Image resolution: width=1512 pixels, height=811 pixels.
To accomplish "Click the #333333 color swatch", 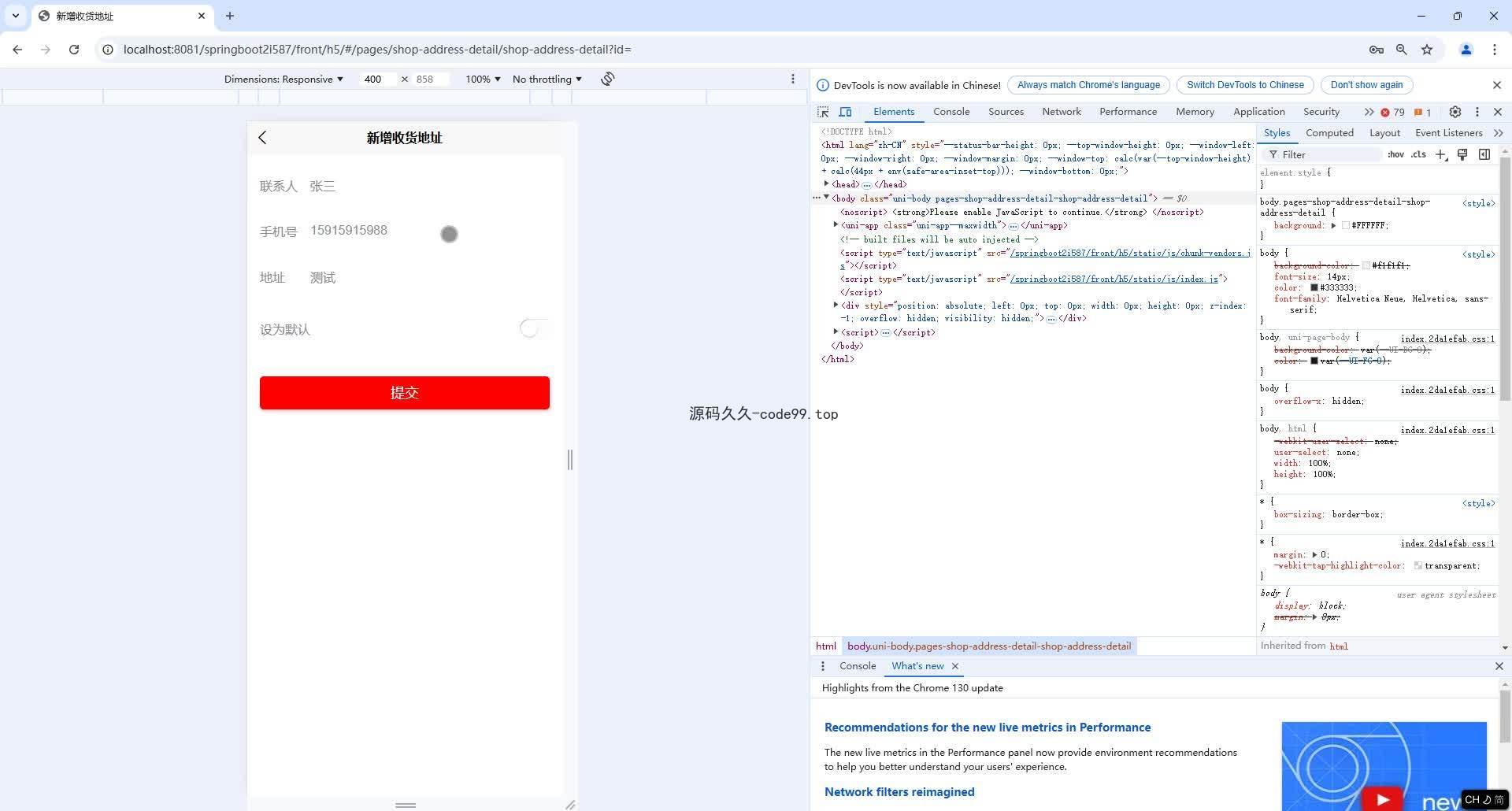I will pos(1314,288).
